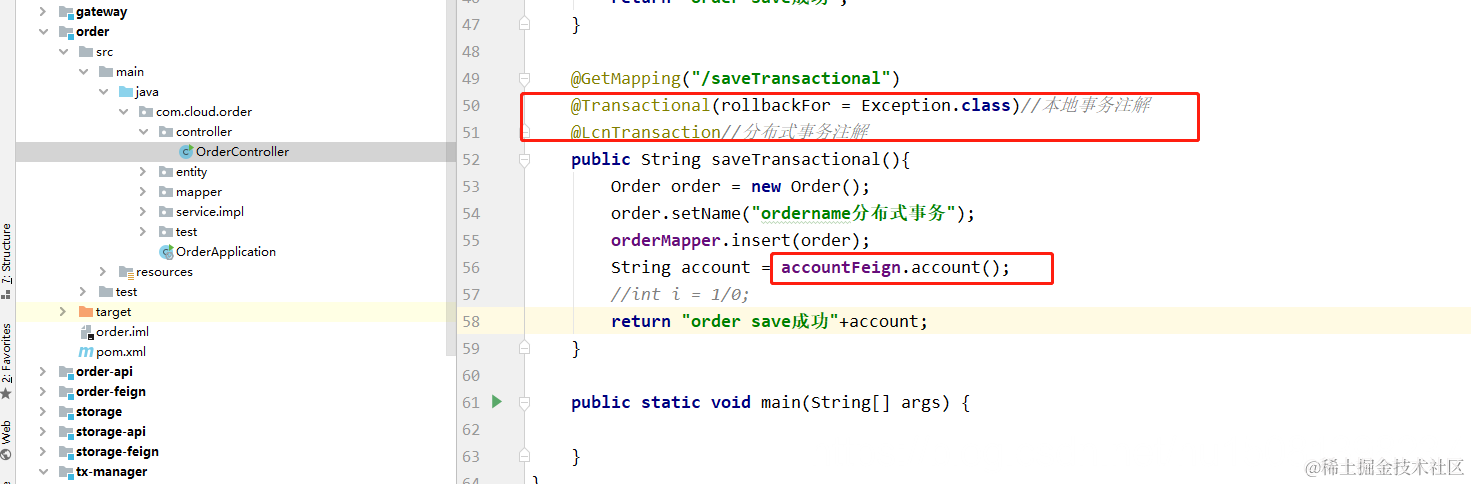1471x484 pixels.
Task: Expand the mapper package
Action: (x=143, y=192)
